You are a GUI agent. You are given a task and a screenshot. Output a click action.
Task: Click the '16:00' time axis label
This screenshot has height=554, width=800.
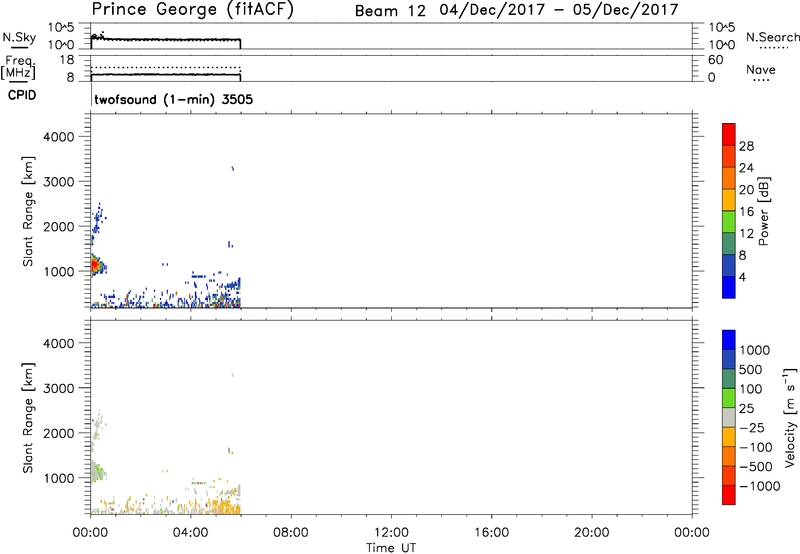coord(491,533)
